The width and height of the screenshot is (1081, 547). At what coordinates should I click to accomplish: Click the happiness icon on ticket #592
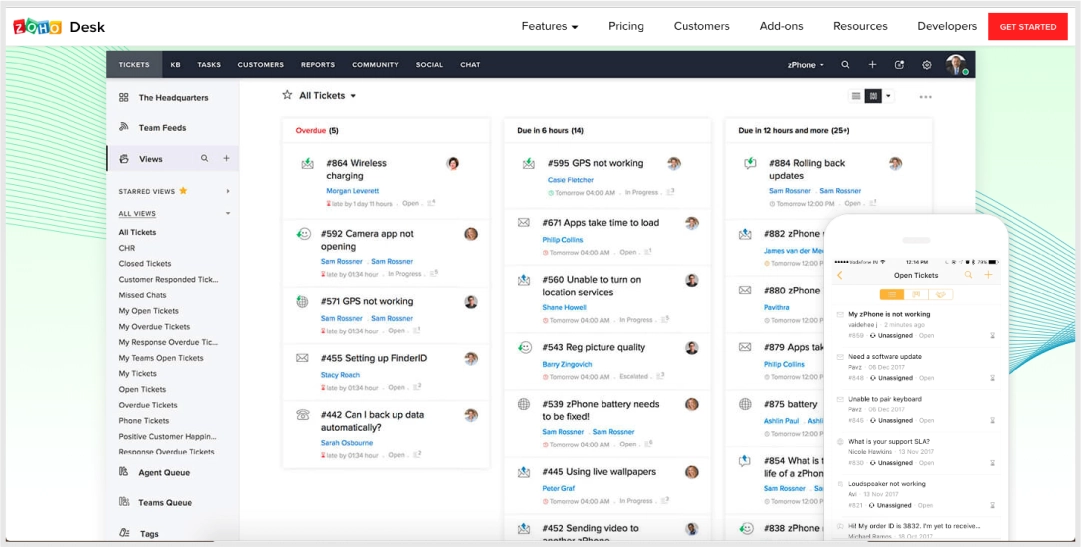pyautogui.click(x=303, y=234)
